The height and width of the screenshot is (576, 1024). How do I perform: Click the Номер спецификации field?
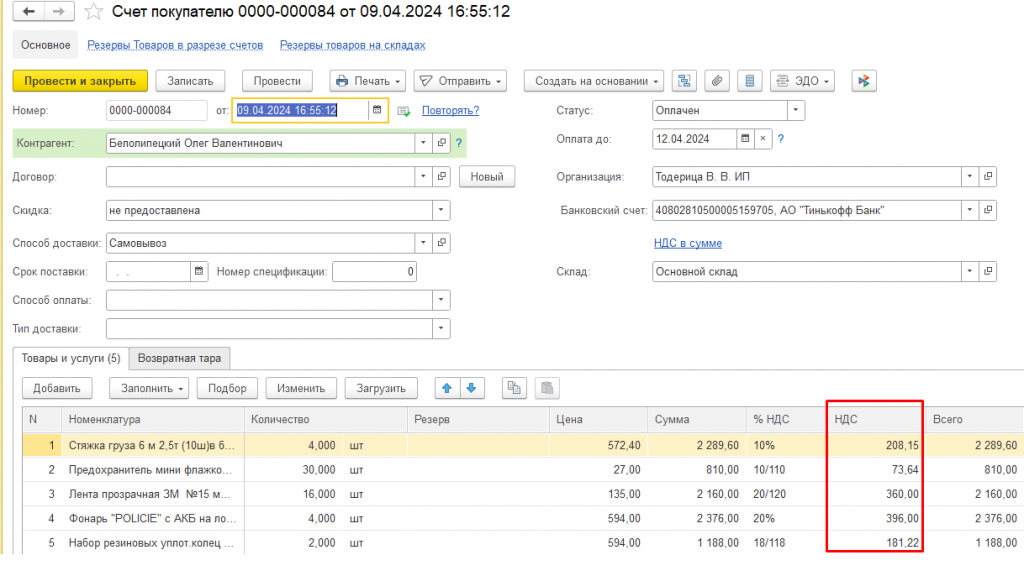tap(374, 271)
